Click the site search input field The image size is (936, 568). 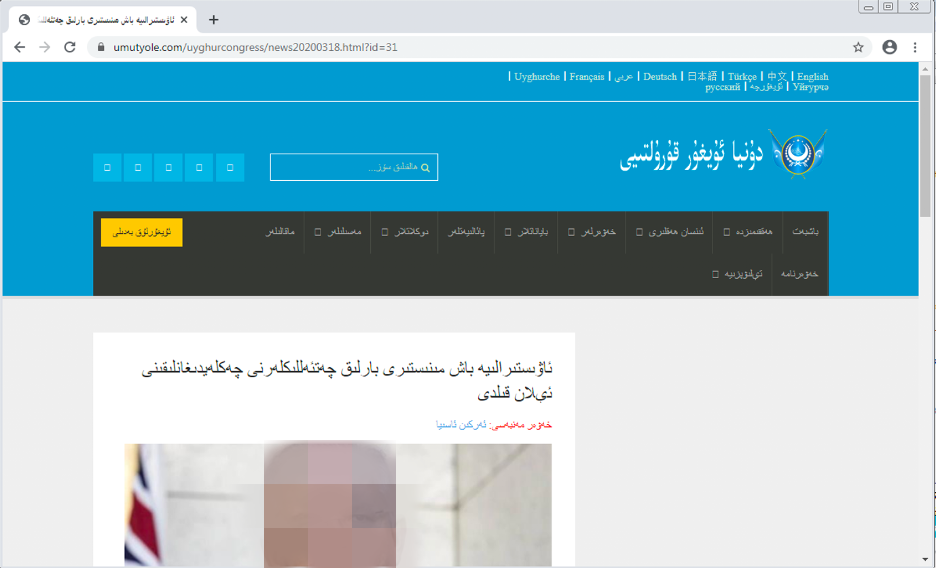pos(354,167)
